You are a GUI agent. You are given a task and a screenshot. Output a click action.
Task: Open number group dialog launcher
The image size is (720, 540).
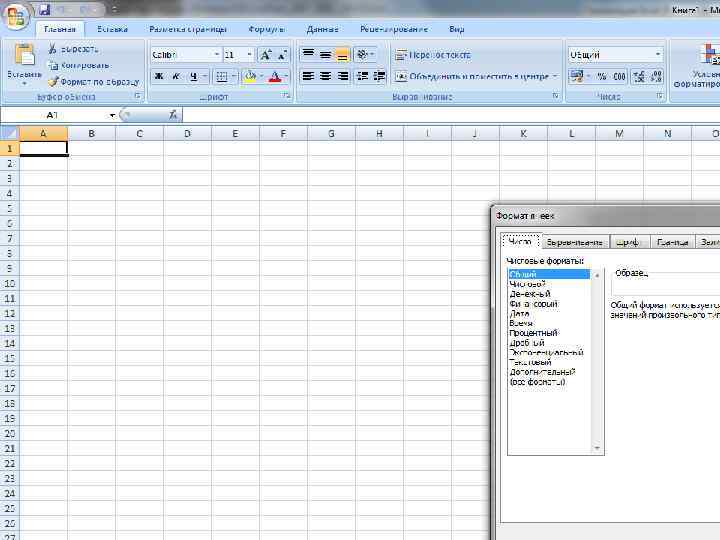point(659,96)
